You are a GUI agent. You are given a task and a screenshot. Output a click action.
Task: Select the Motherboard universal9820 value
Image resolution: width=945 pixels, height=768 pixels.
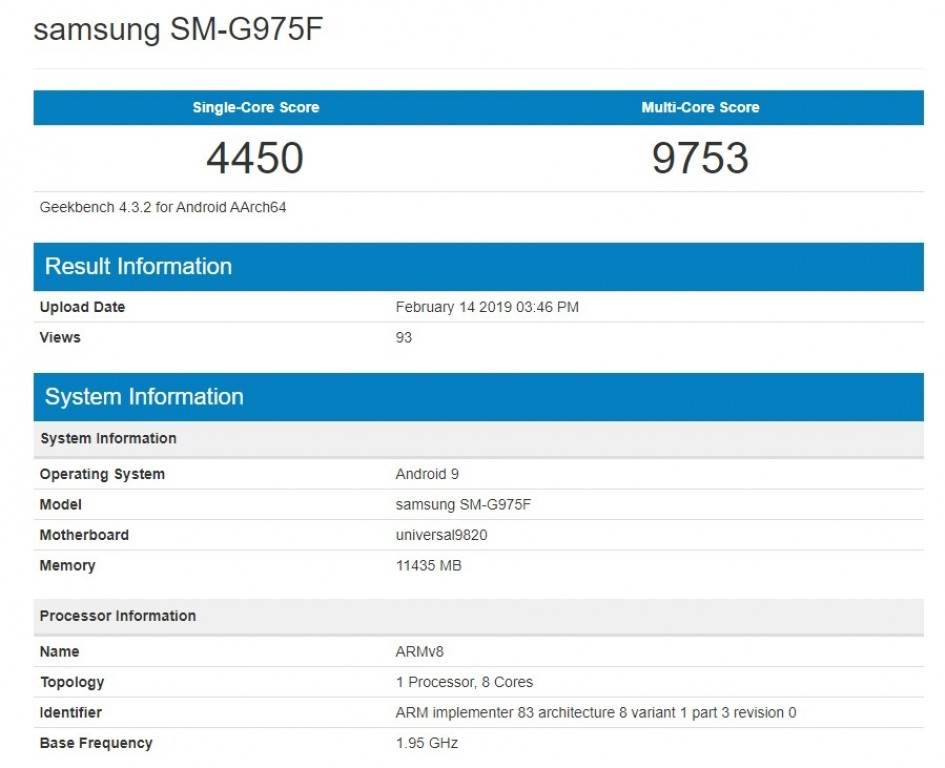(442, 535)
